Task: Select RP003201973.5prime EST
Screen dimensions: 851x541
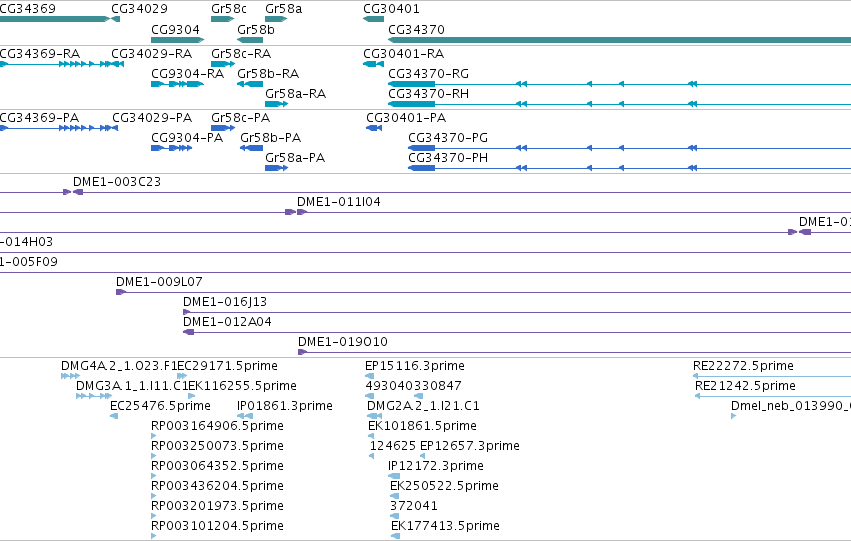Action: [x=154, y=516]
